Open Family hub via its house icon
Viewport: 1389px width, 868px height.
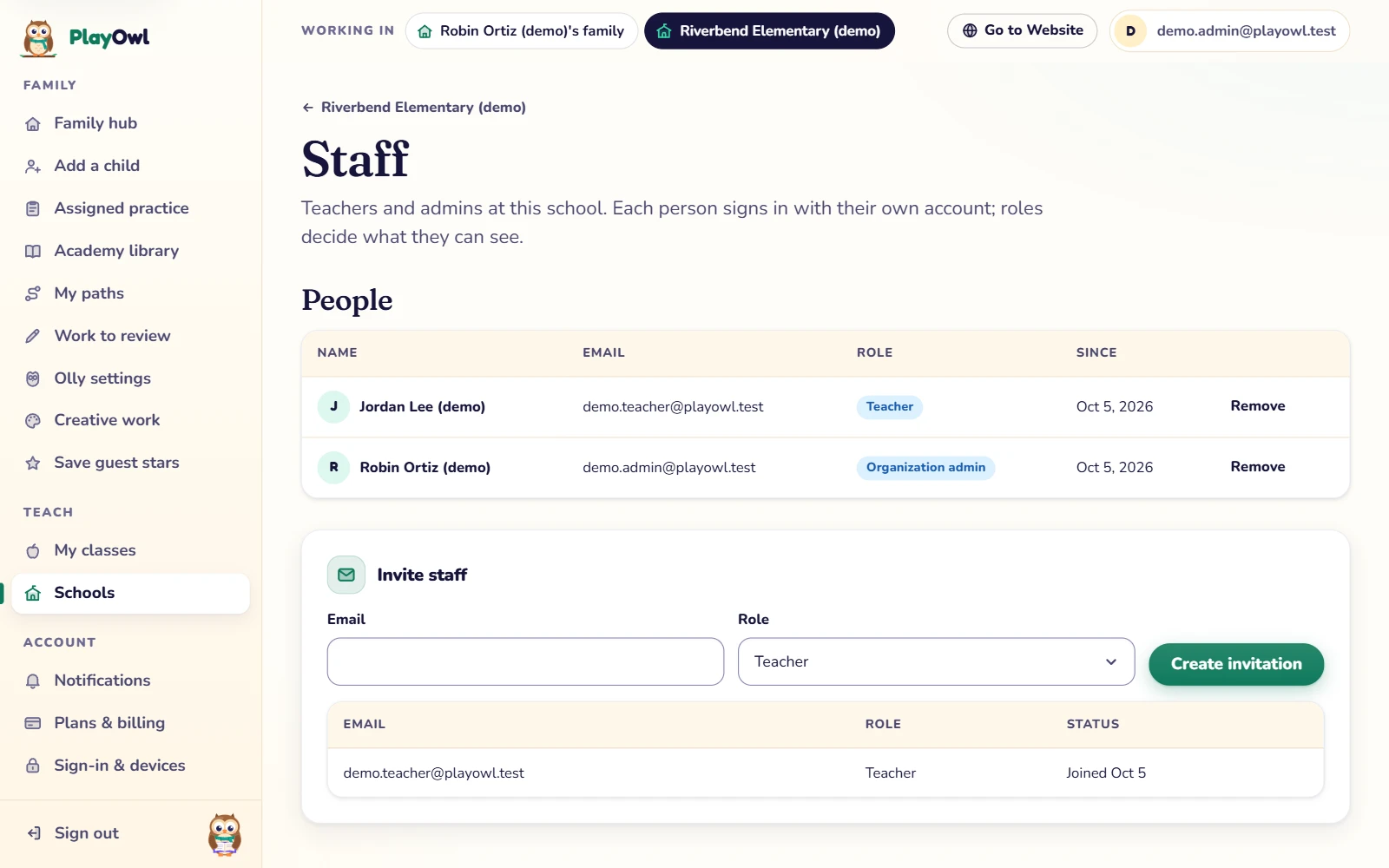[x=33, y=124]
